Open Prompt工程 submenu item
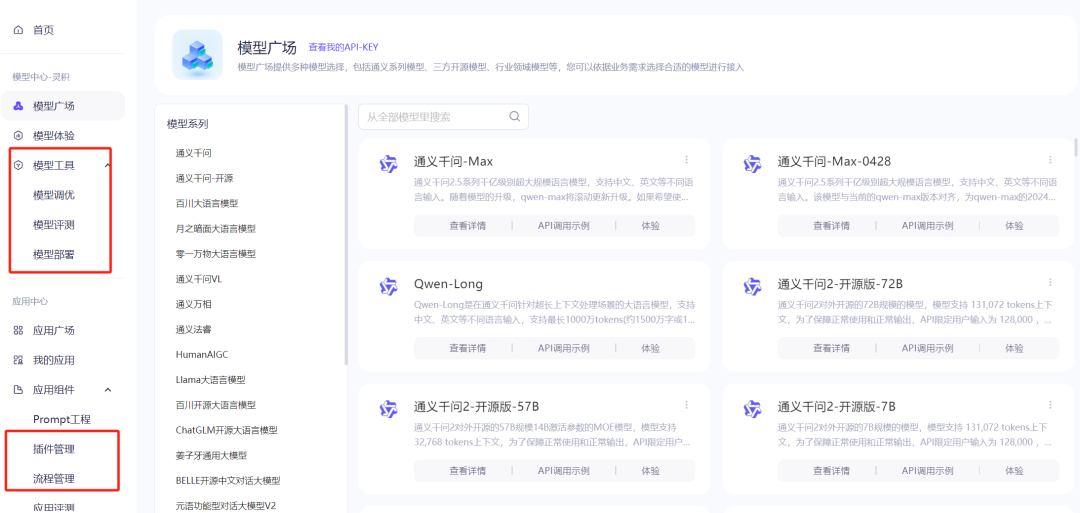1080x513 pixels. [x=62, y=419]
